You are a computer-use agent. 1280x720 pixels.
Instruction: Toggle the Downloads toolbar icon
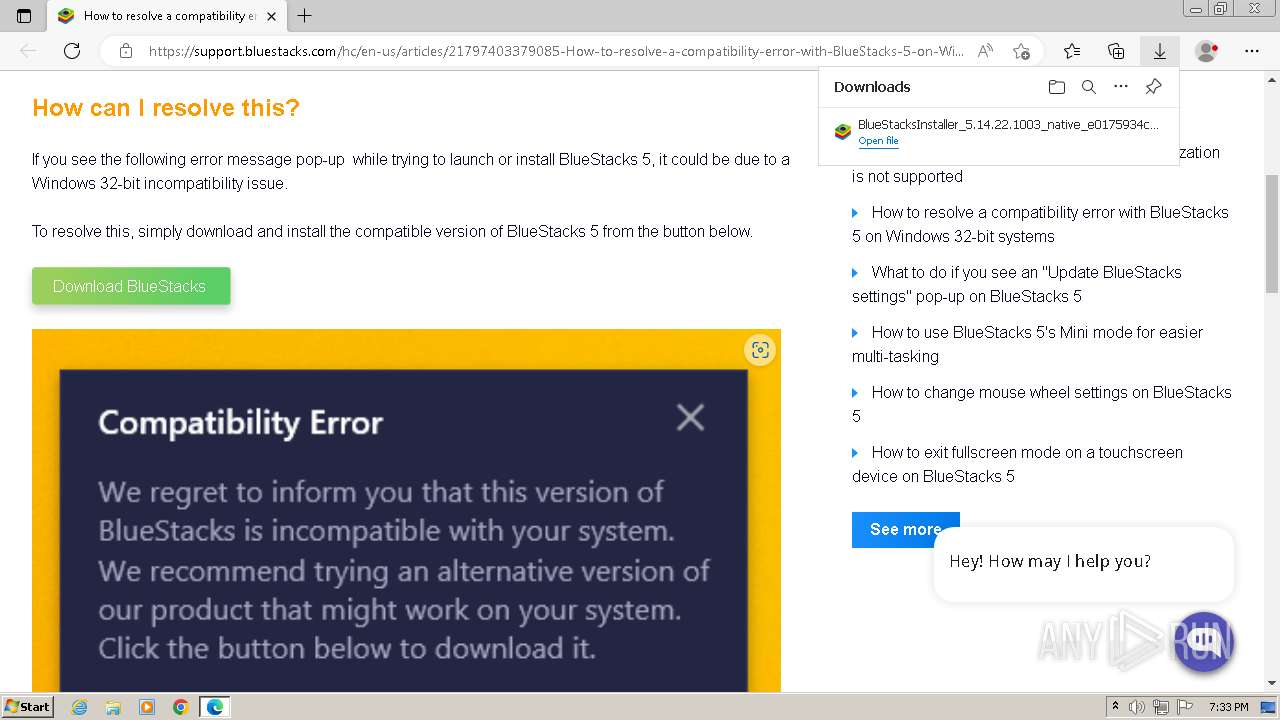pyautogui.click(x=1160, y=51)
